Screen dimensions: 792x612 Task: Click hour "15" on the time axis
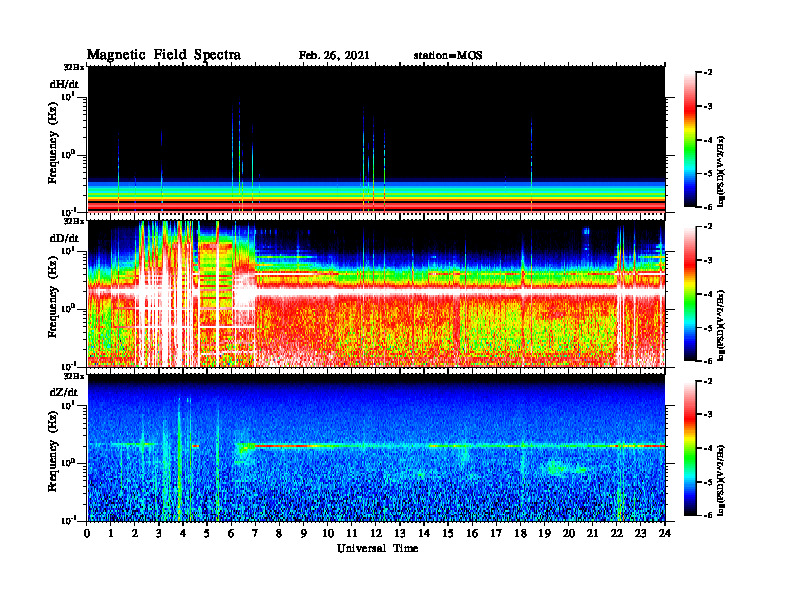pyautogui.click(x=448, y=534)
